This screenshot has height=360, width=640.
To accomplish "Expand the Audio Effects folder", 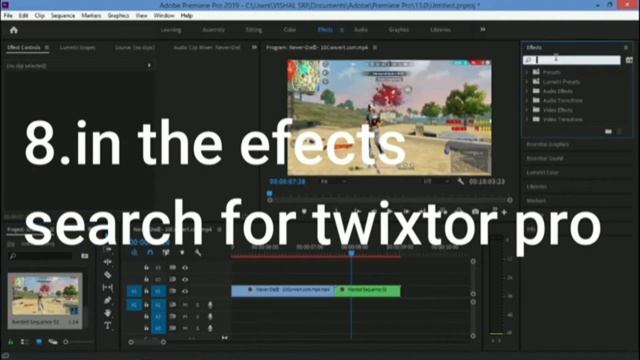I will click(527, 91).
